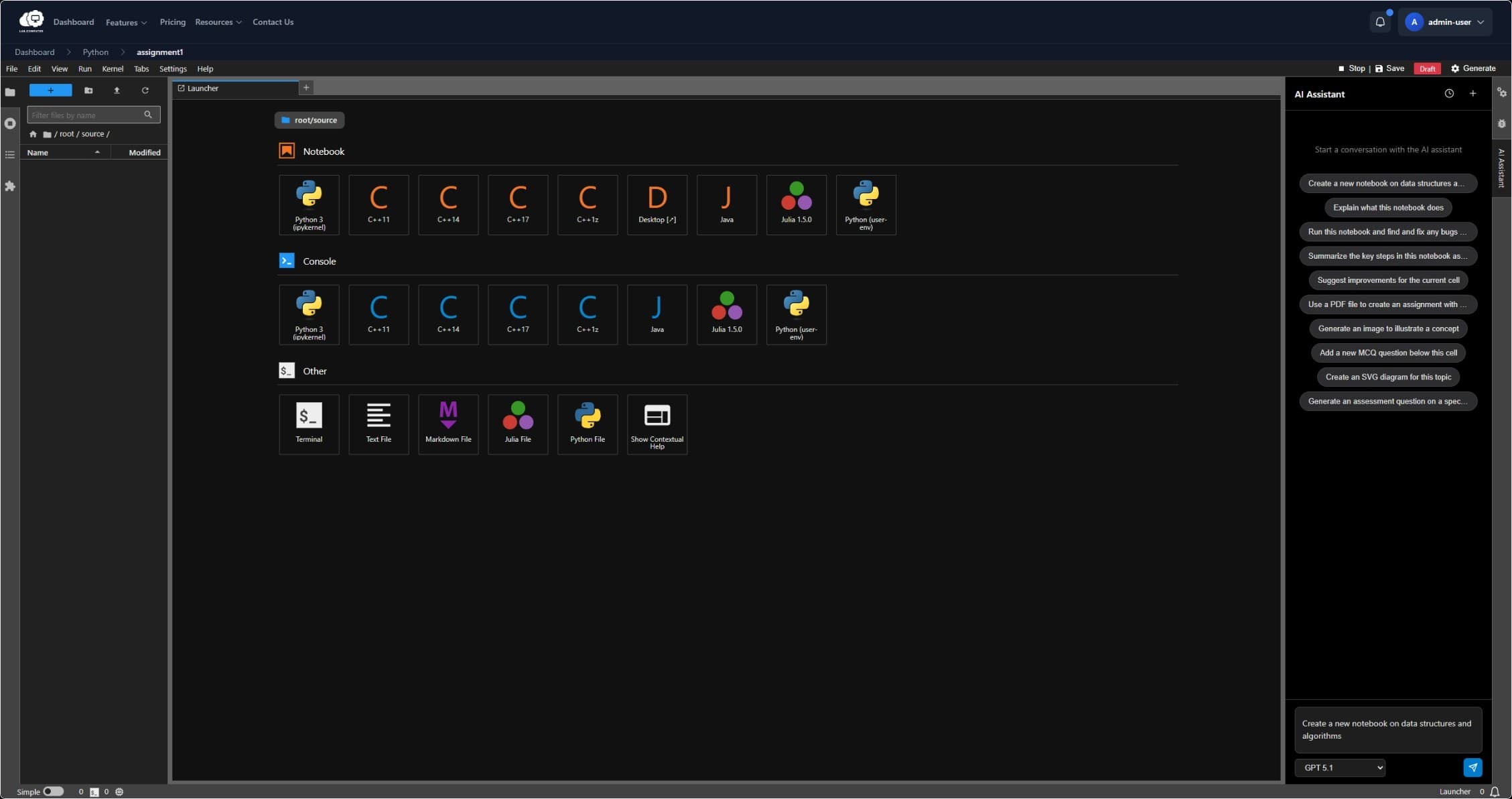Choose 'Explain what this notebook does' suggestion

pos(1388,208)
